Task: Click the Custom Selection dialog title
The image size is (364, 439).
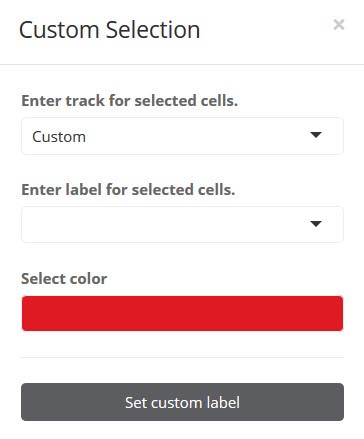Action: (110, 30)
